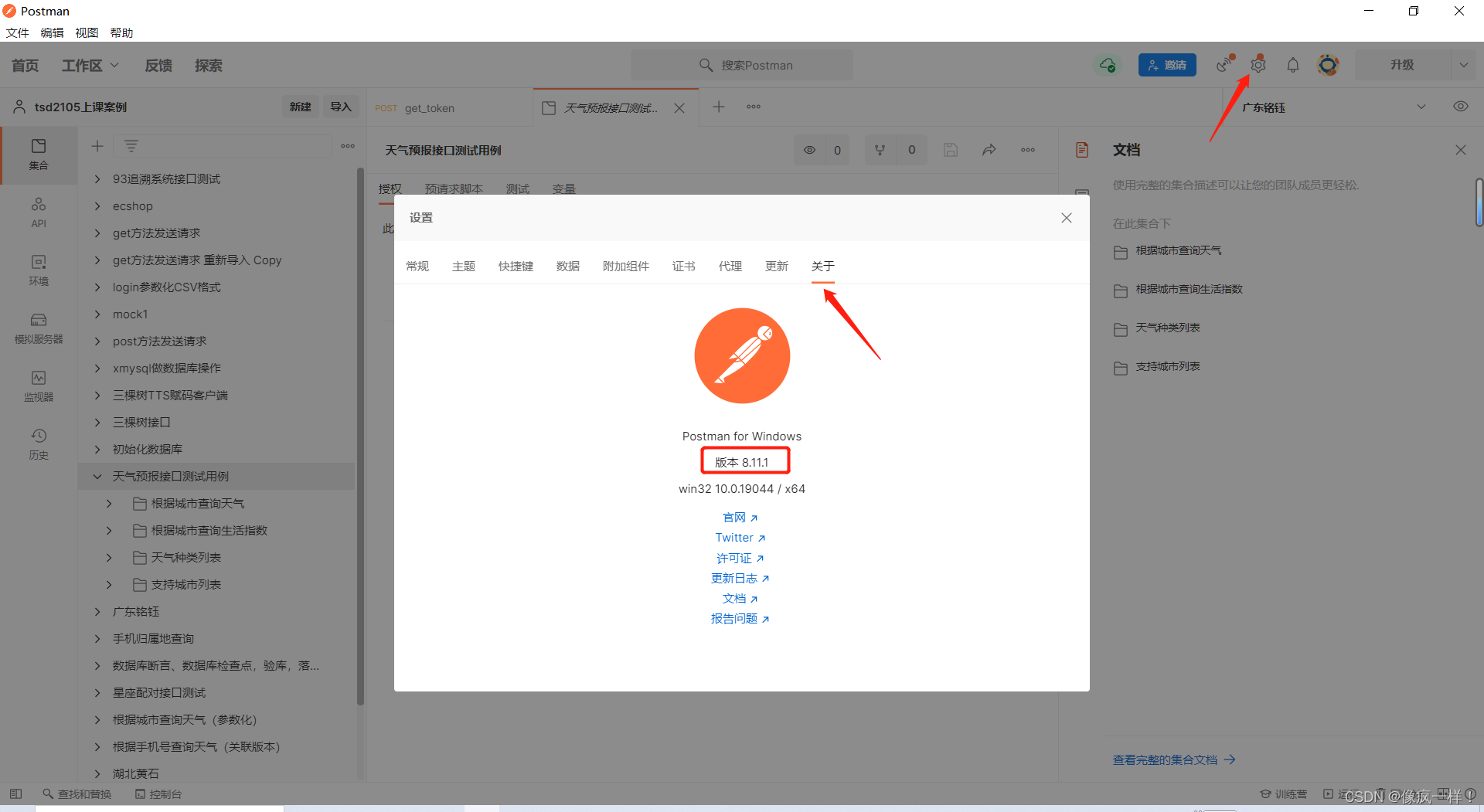Click the 邀请 invite button
Screen dimensions: 1484x812
[x=1167, y=65]
